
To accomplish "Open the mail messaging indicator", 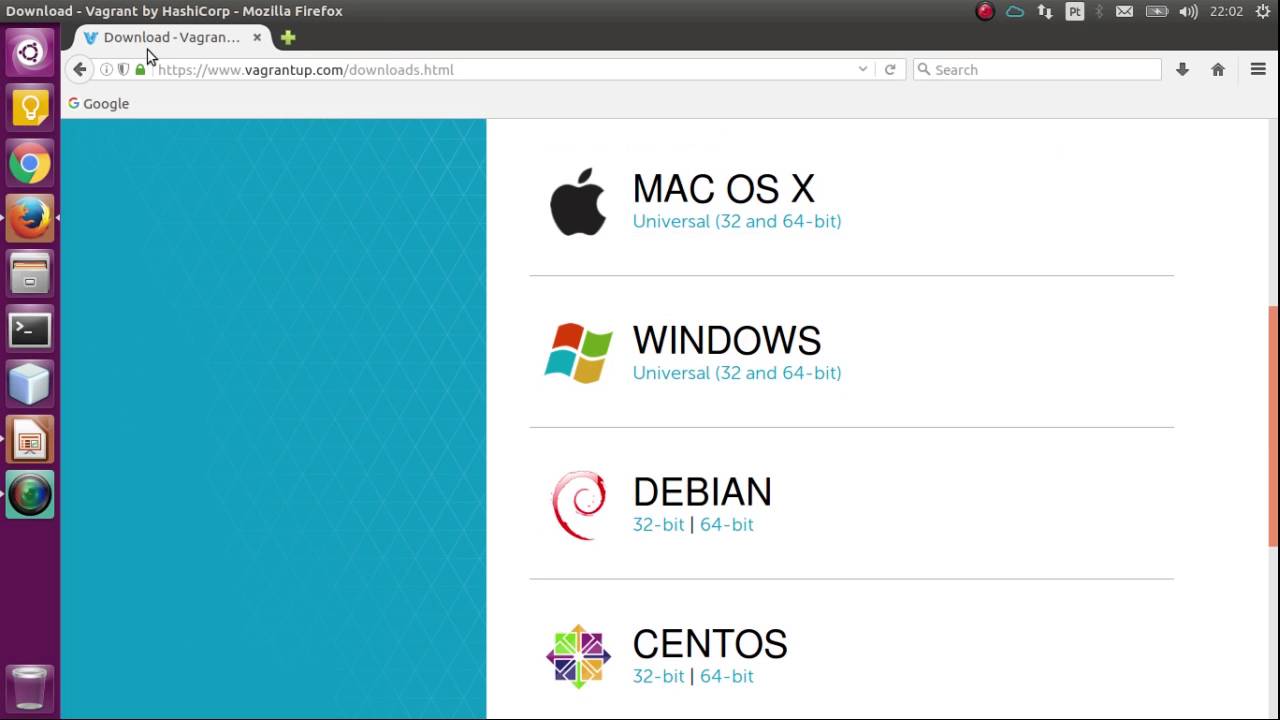I will tap(1125, 12).
